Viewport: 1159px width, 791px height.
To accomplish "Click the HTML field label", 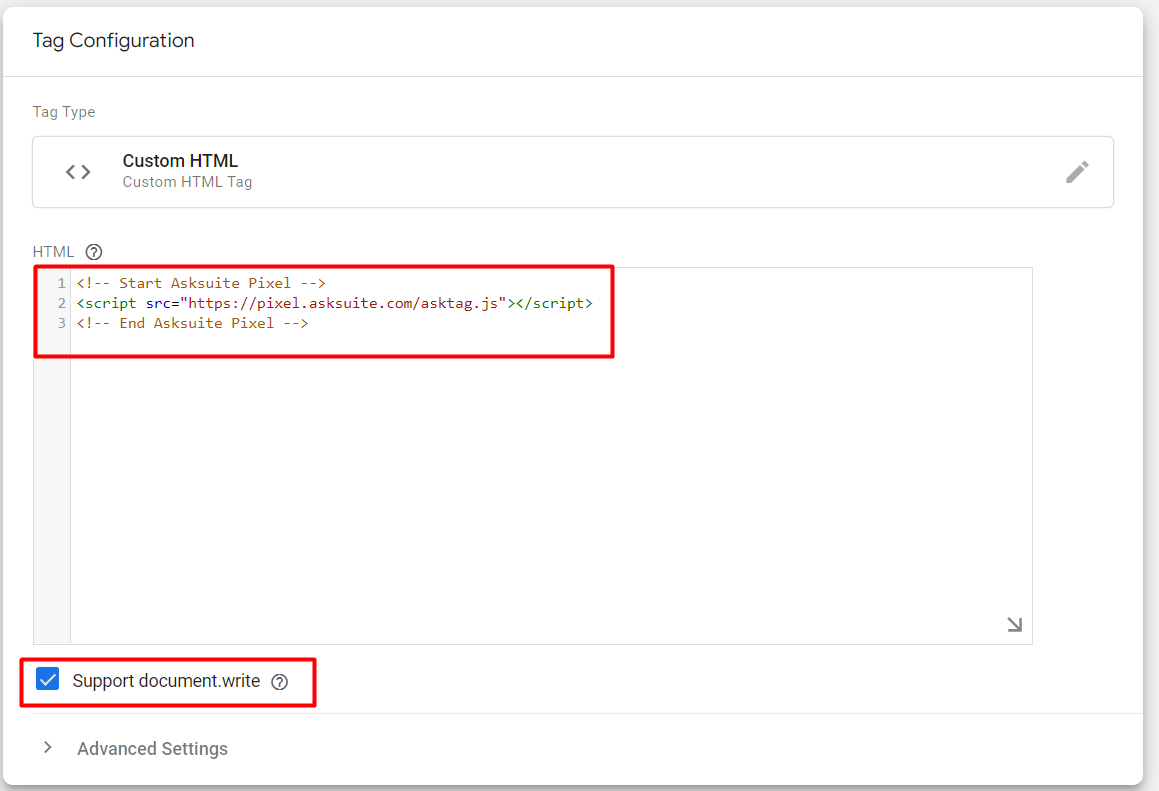I will pos(53,252).
